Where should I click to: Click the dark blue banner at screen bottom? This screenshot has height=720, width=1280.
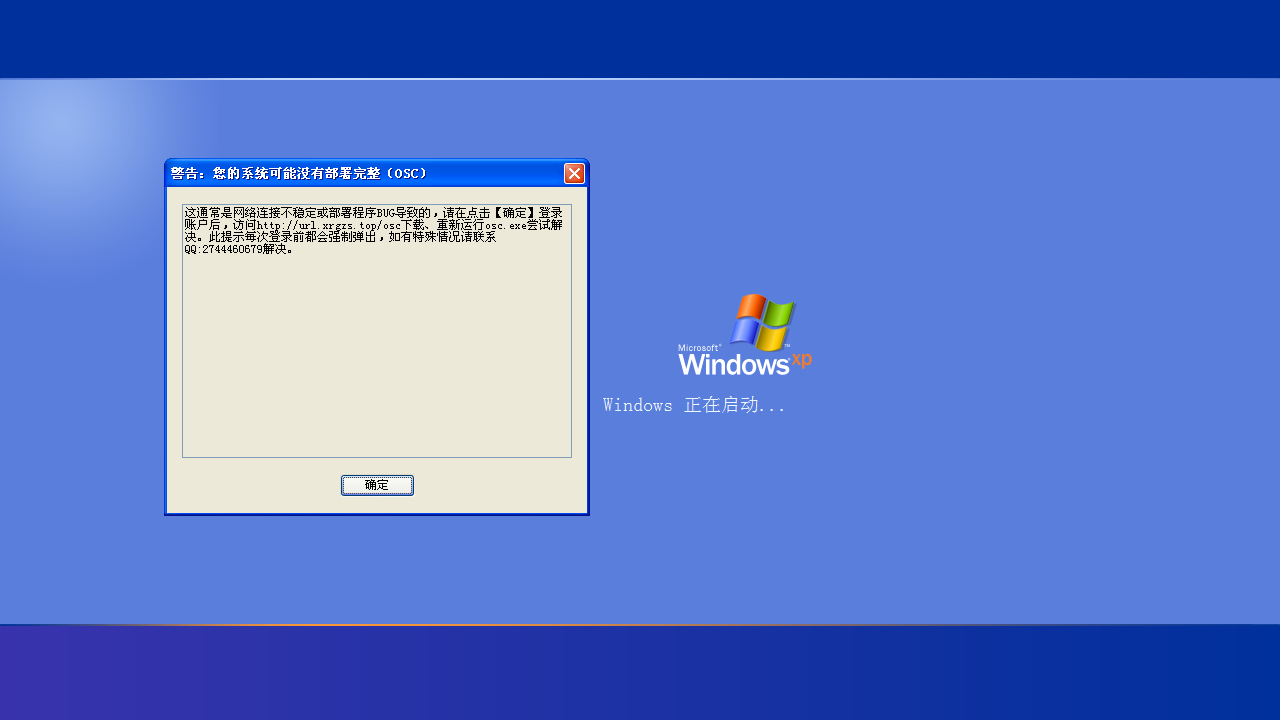[640, 672]
